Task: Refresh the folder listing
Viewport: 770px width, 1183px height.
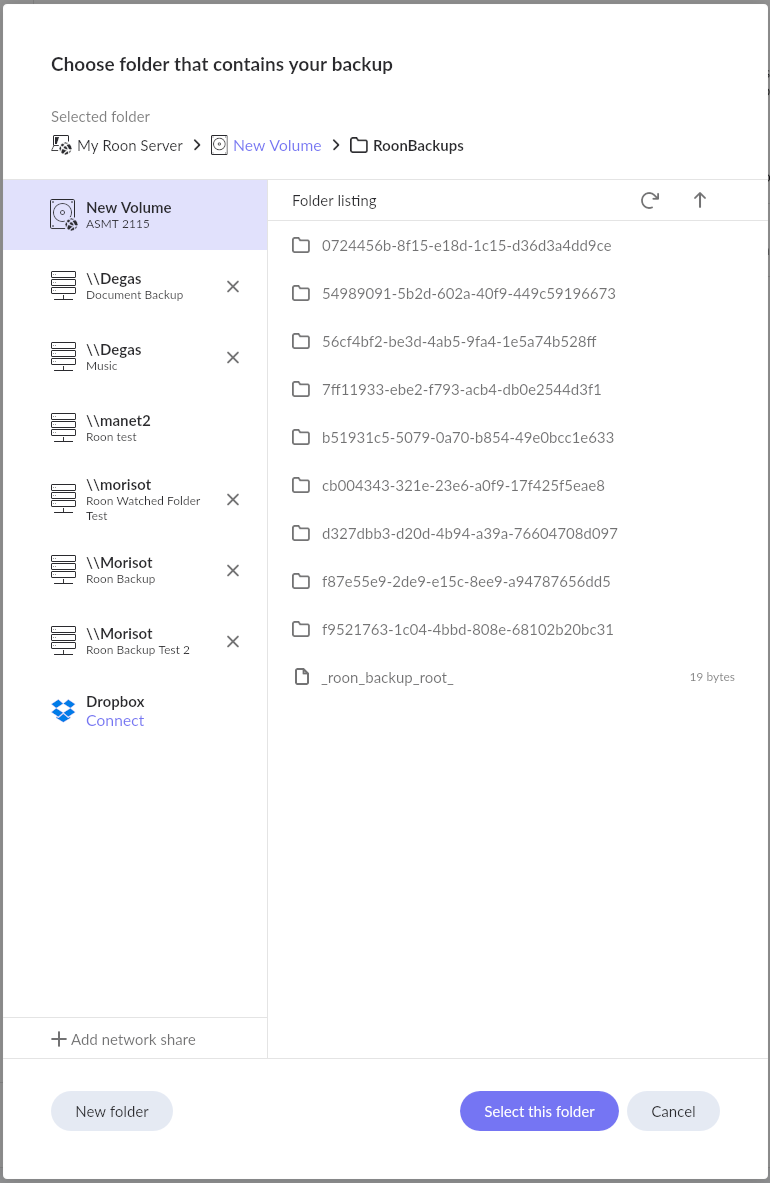Action: [x=649, y=200]
